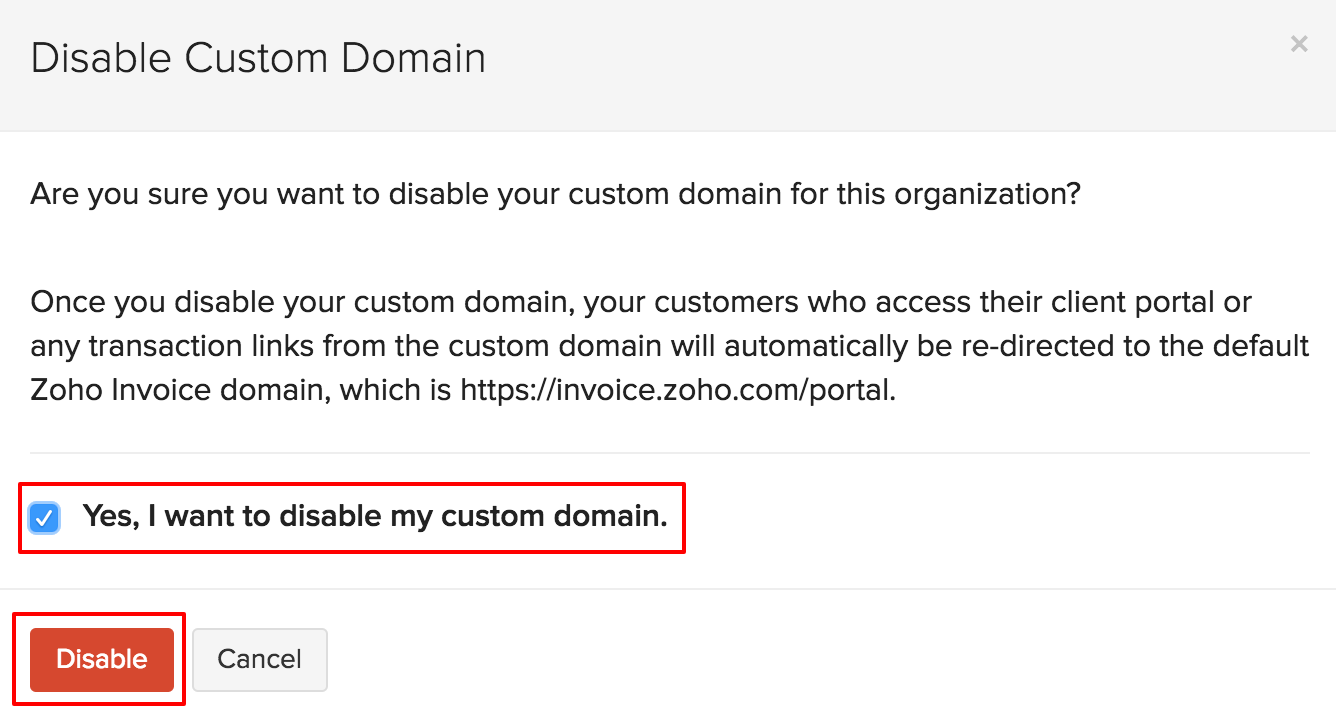Click the invoice.zoho.com/portal URL text
The height and width of the screenshot is (724, 1336).
[x=676, y=390]
